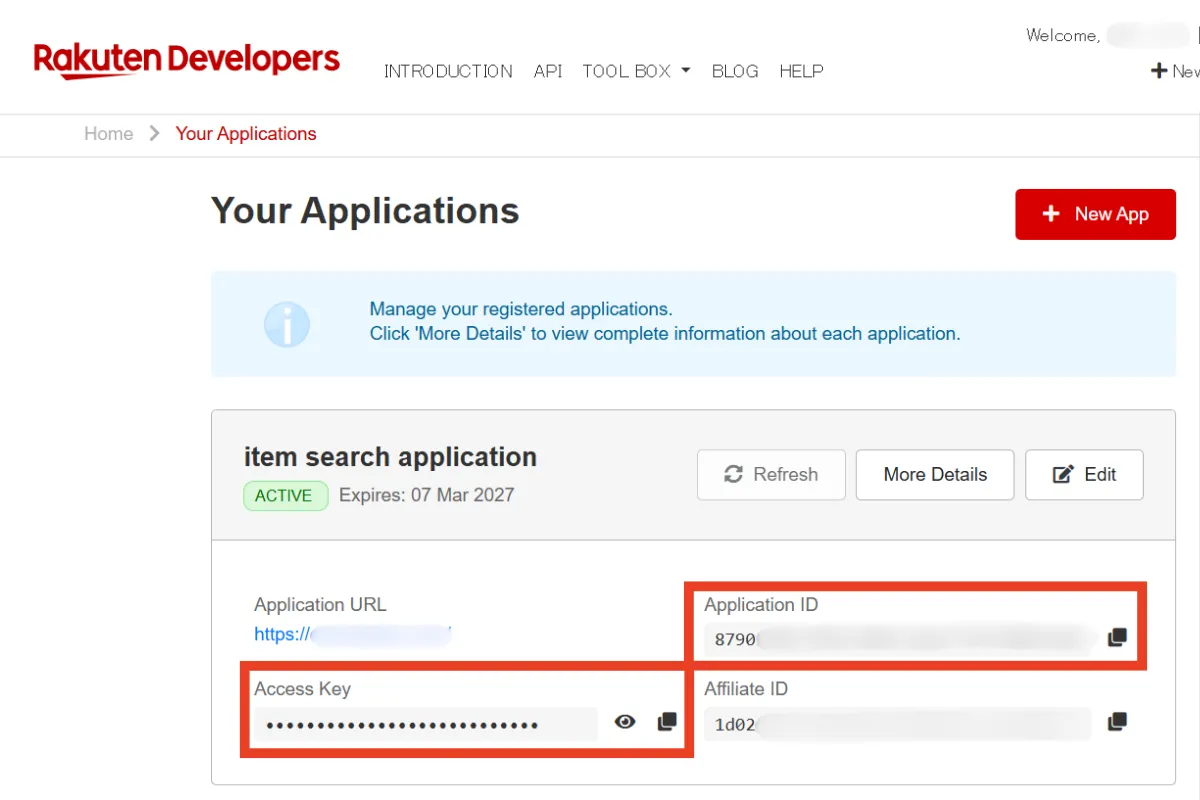
Task: Copy the Affiliate ID value
Action: pyautogui.click(x=1117, y=722)
